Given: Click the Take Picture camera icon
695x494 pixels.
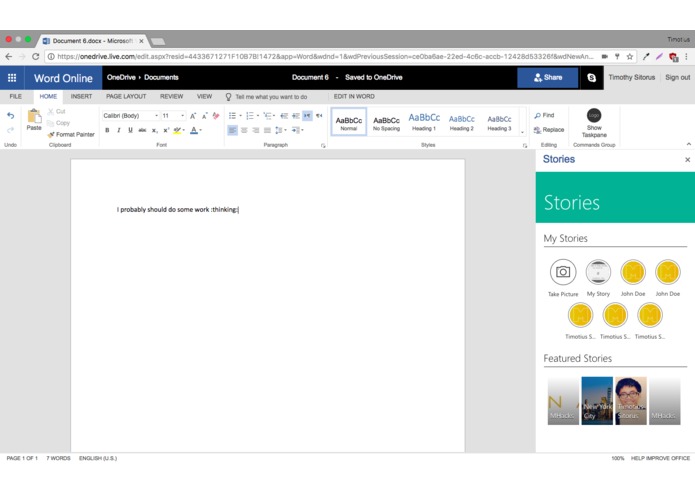Looking at the screenshot, I should coord(563,272).
